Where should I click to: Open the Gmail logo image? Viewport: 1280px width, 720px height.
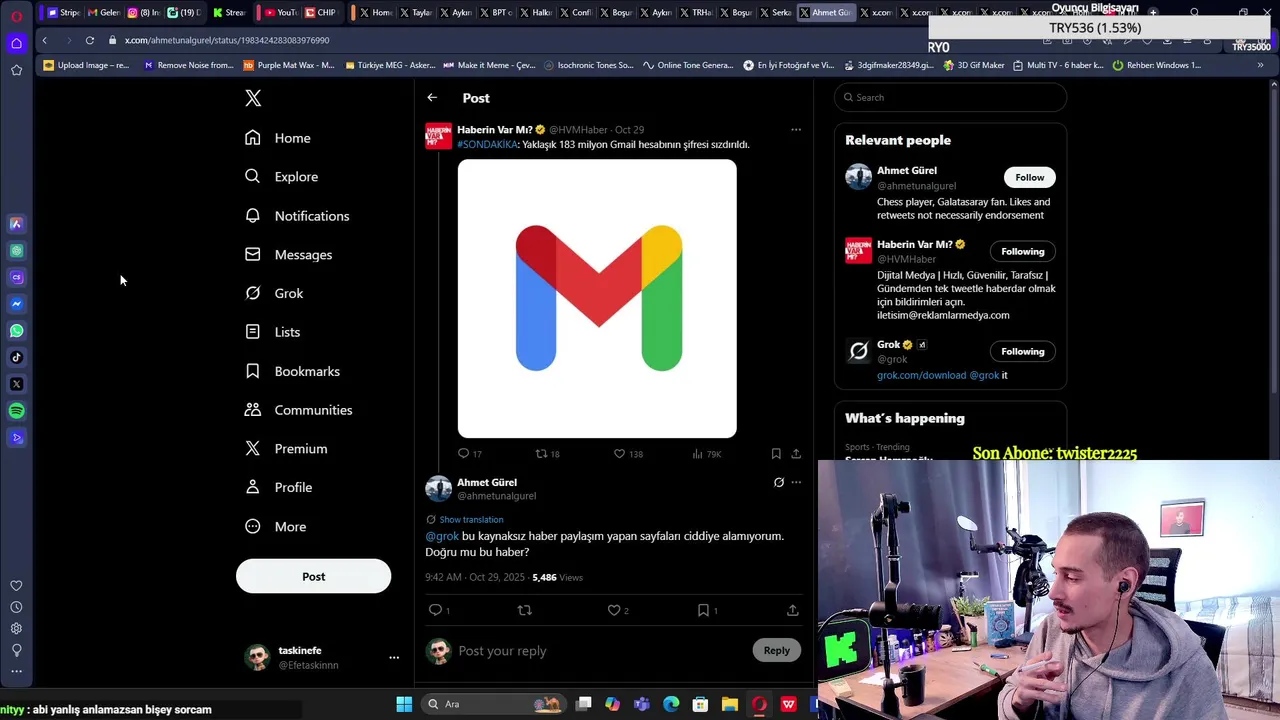click(597, 298)
